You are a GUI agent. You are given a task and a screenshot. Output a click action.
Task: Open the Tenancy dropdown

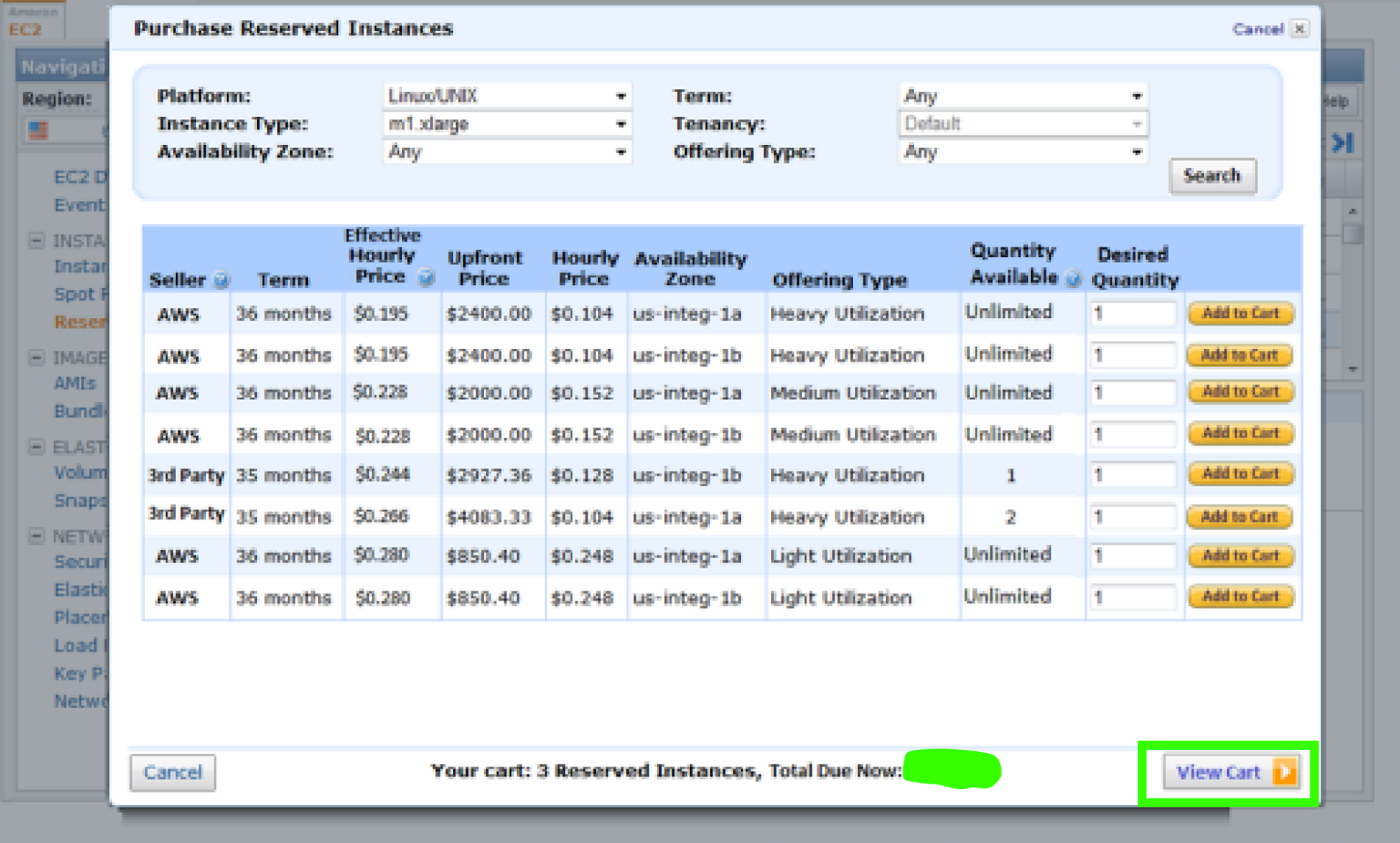[1023, 124]
